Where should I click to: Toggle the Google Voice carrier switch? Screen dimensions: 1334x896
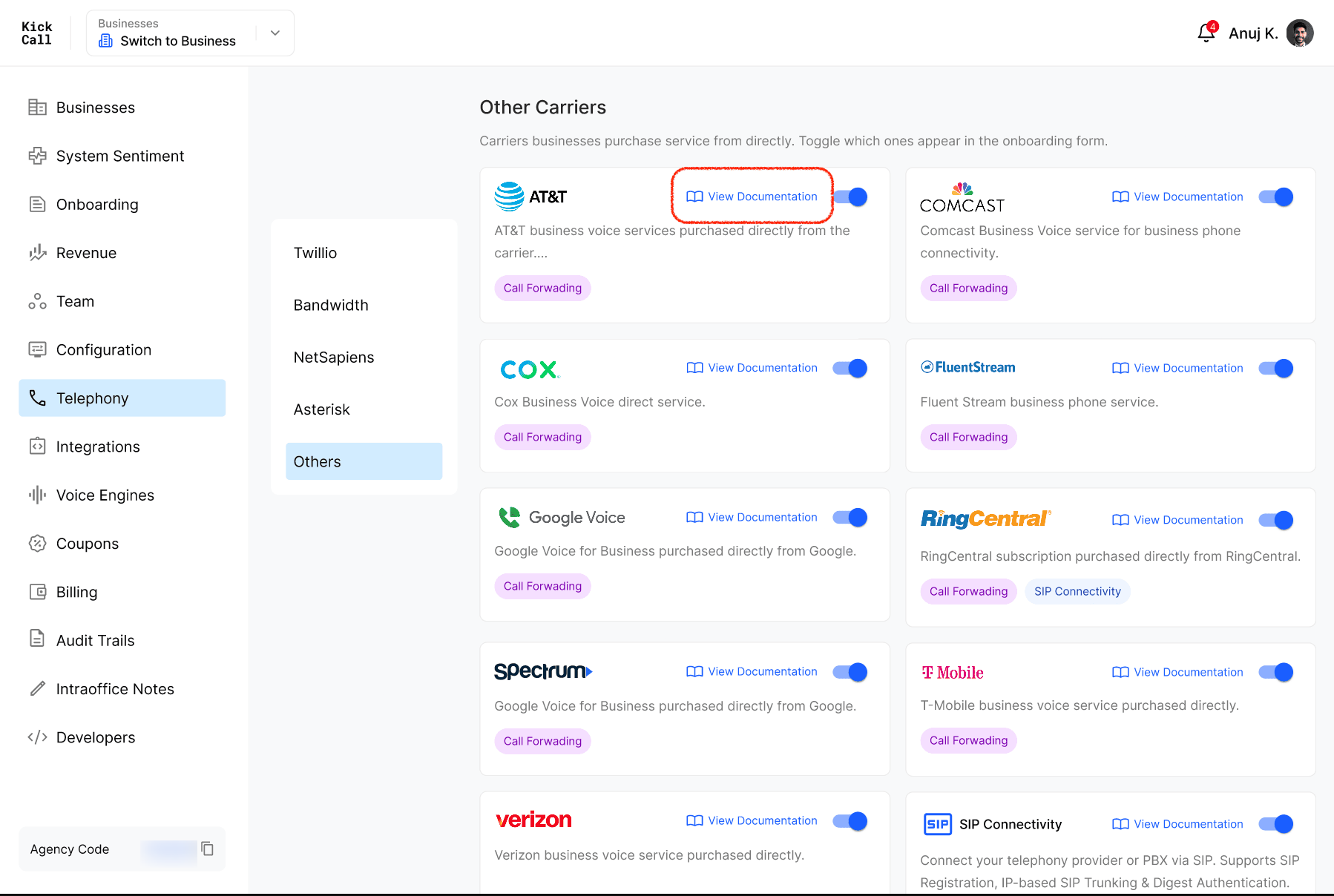click(850, 517)
